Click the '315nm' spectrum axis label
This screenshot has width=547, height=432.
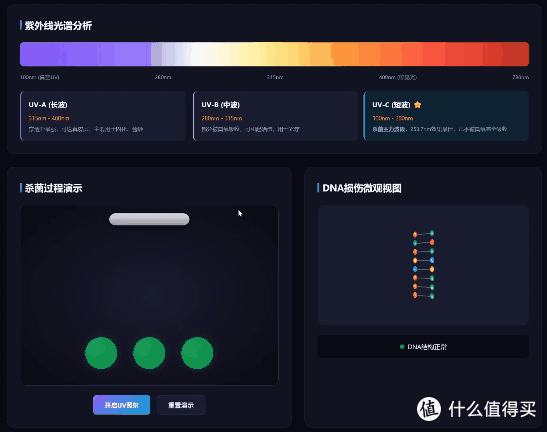(x=275, y=77)
